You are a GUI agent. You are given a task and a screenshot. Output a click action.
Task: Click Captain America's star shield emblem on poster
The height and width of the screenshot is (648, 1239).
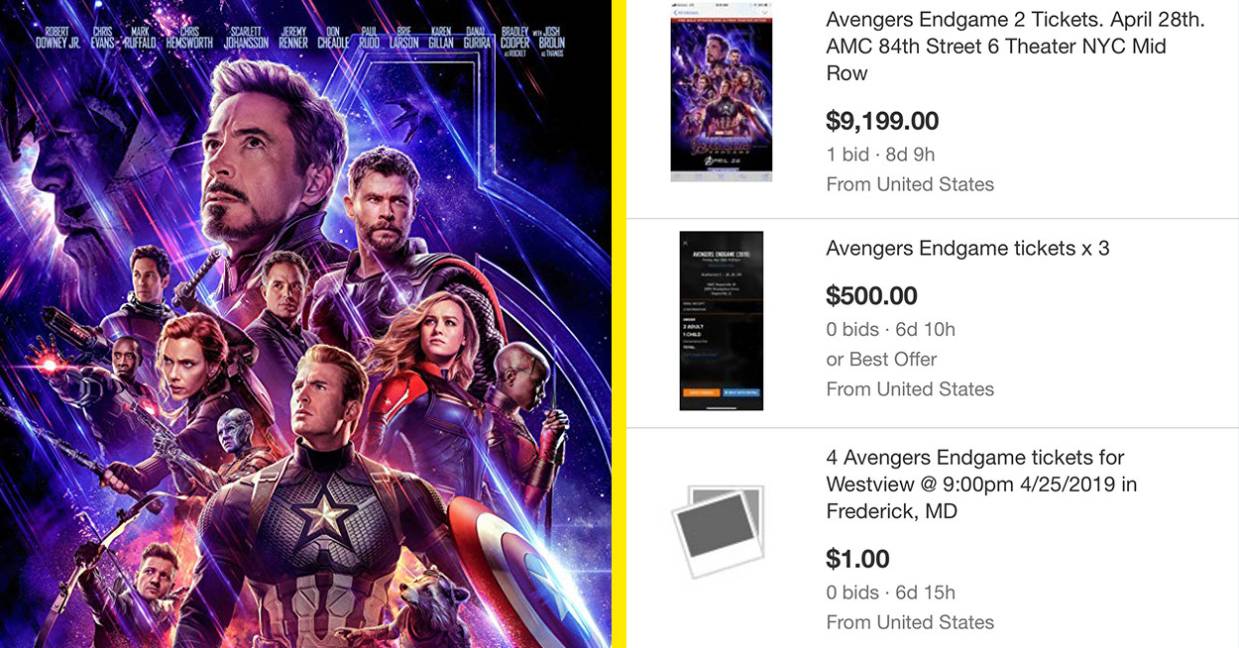[325, 515]
